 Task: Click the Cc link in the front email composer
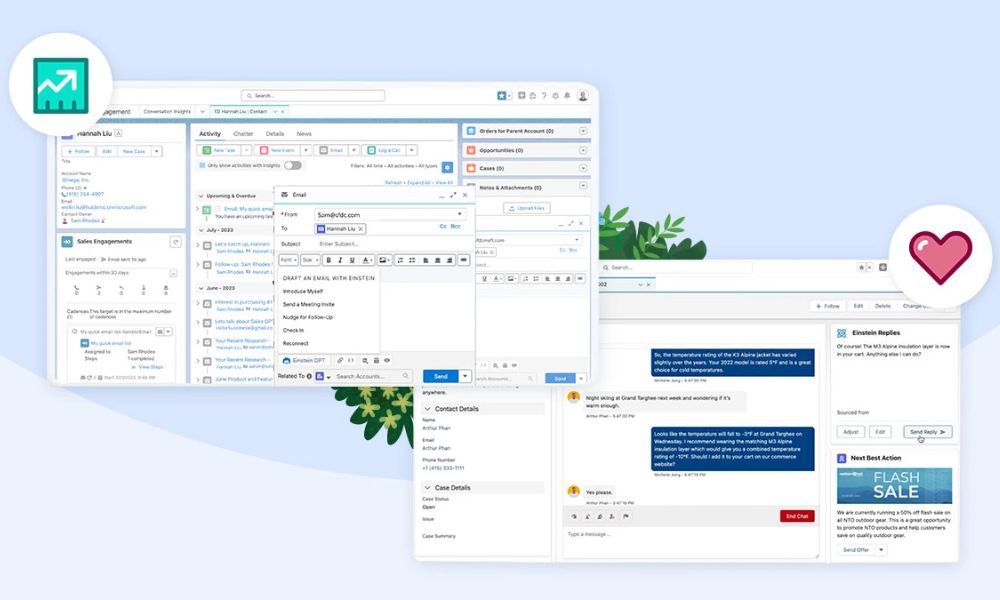tap(443, 226)
